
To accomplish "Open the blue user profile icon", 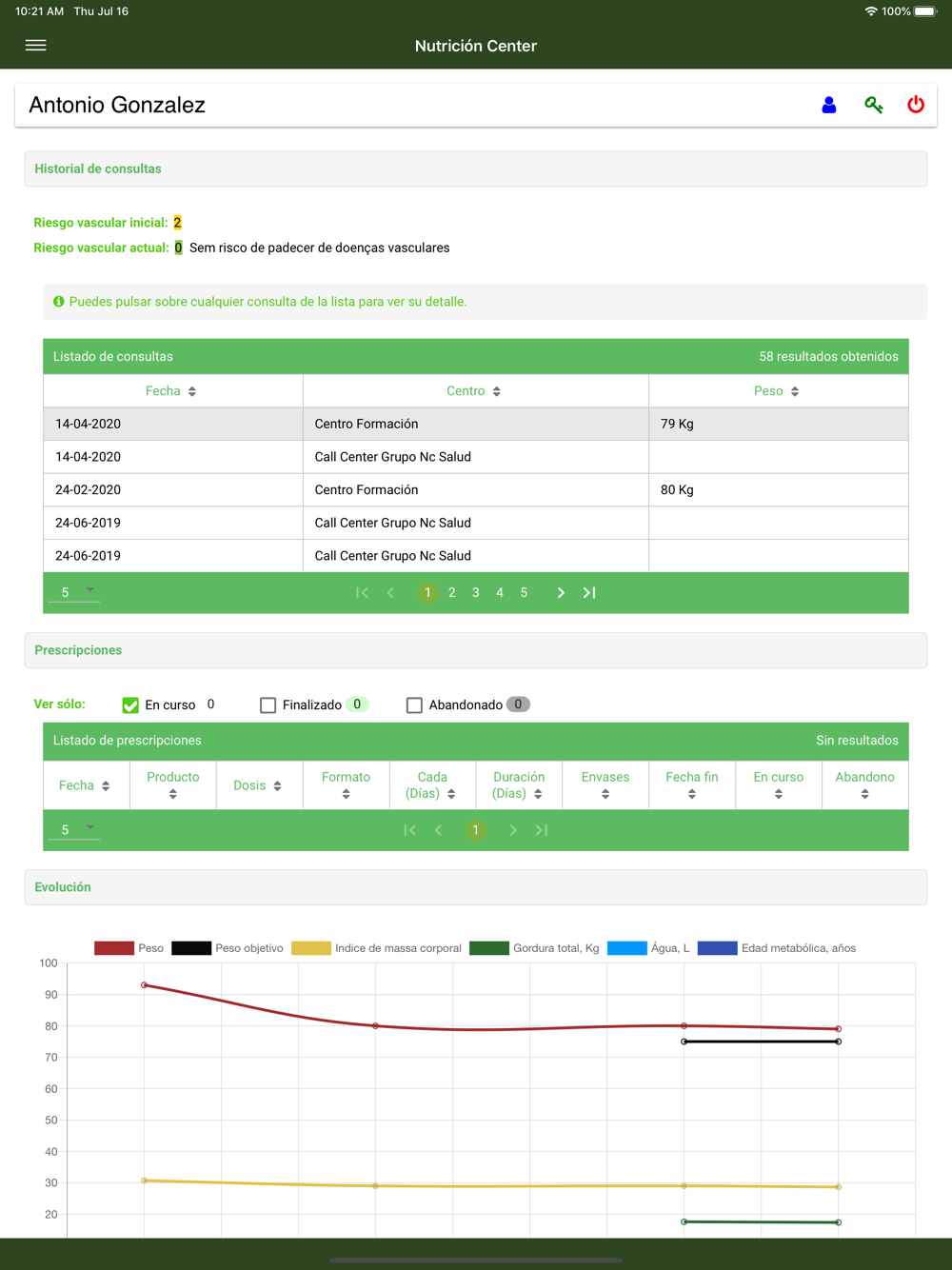I will (829, 105).
